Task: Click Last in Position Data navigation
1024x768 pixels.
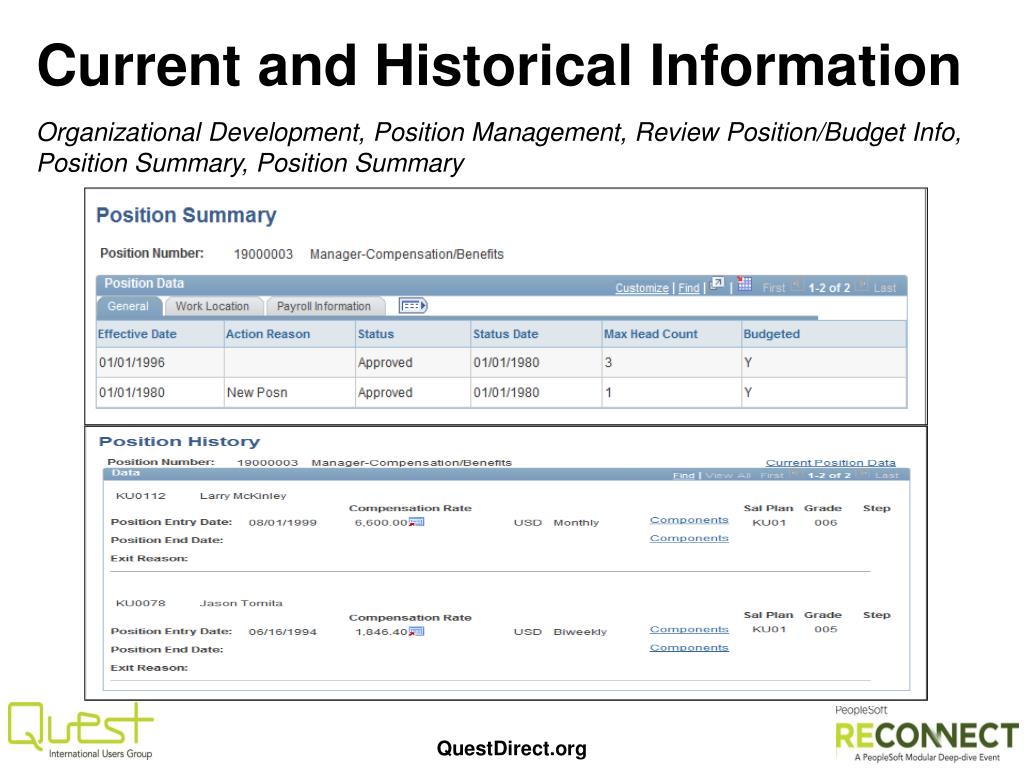Action: click(885, 288)
